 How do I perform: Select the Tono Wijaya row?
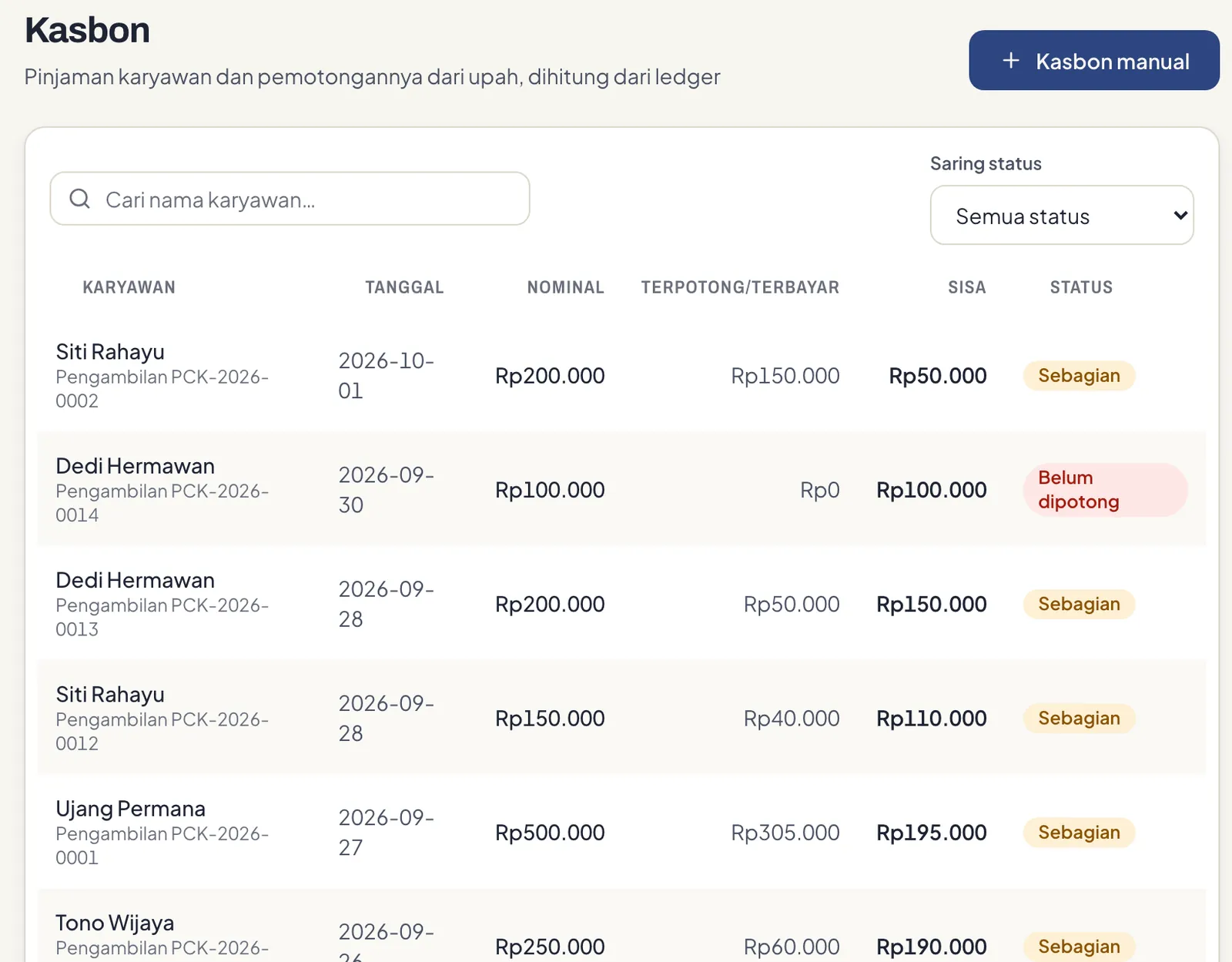pyautogui.click(x=621, y=925)
